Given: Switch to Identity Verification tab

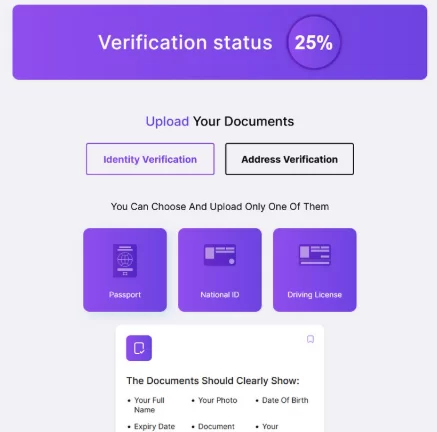Looking at the screenshot, I should (x=150, y=159).
